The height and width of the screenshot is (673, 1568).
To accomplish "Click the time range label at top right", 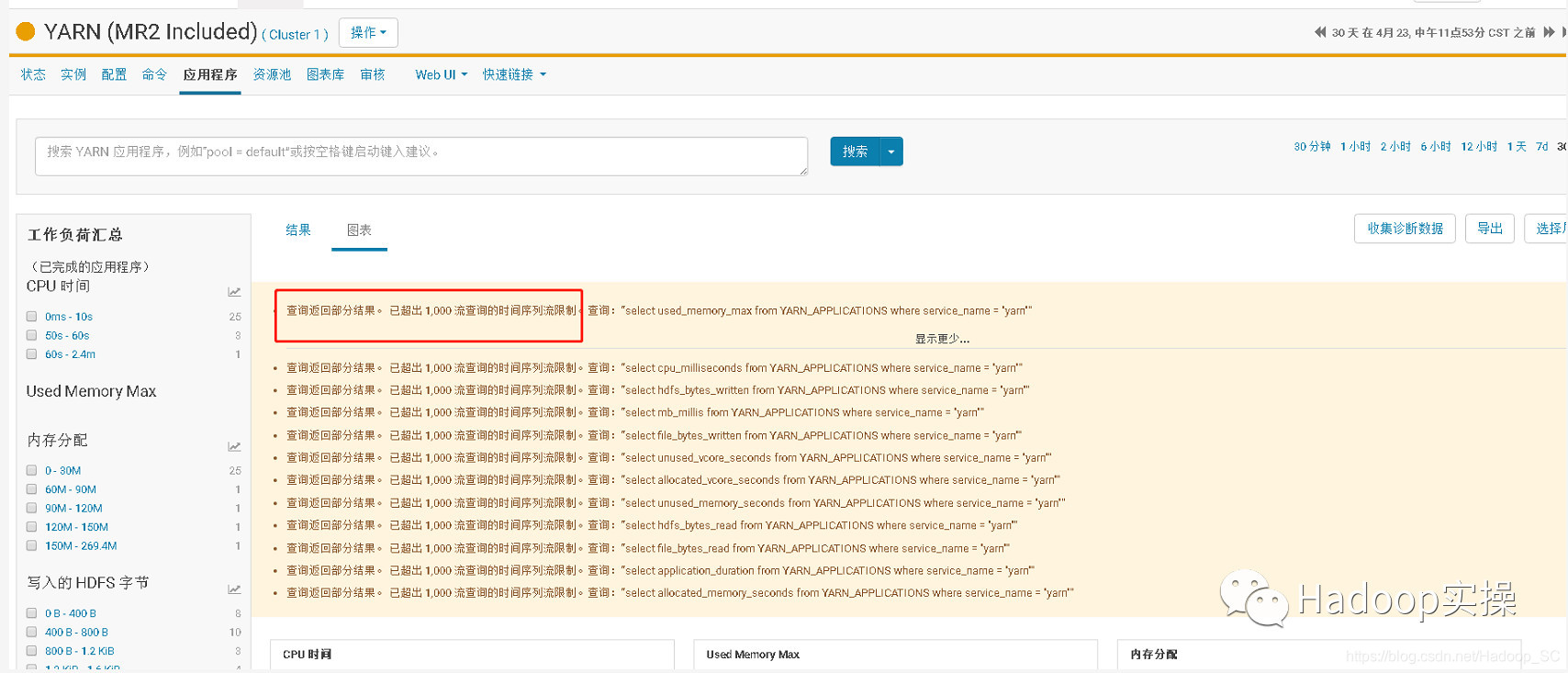I will tap(1433, 32).
